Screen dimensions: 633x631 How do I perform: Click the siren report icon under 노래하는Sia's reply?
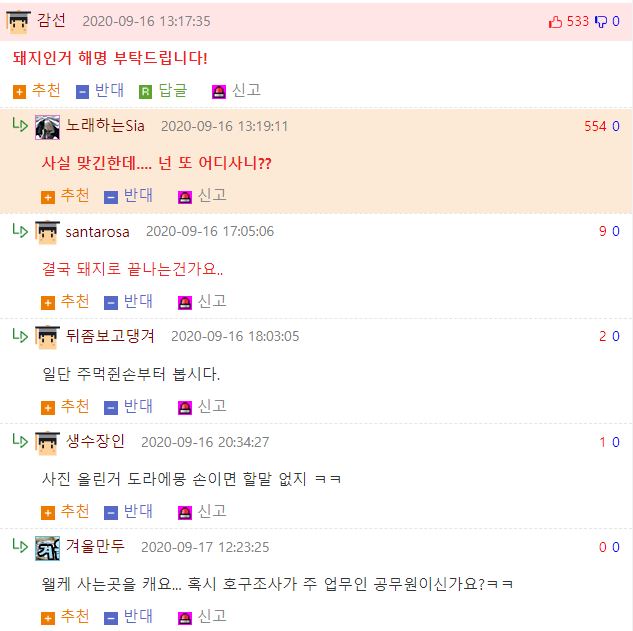point(185,197)
